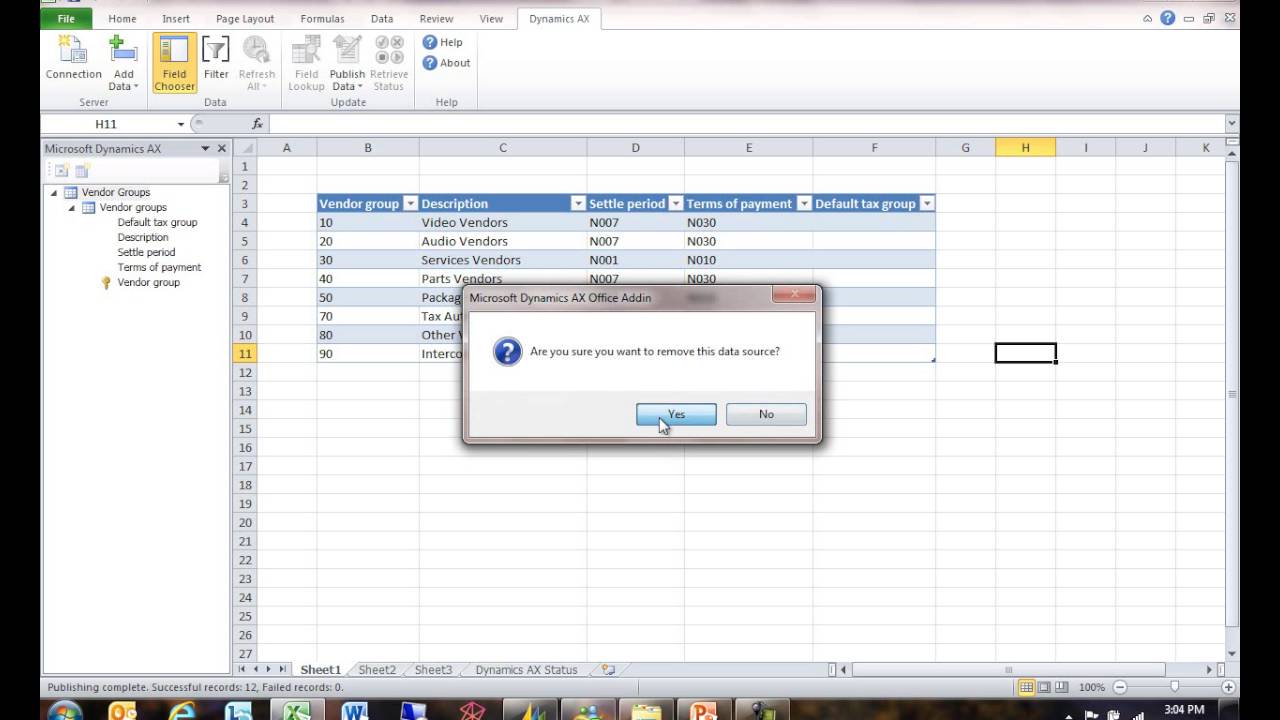The width and height of the screenshot is (1280, 720).
Task: Click first toolbar icon in Dynamics AX pane
Action: [62, 171]
